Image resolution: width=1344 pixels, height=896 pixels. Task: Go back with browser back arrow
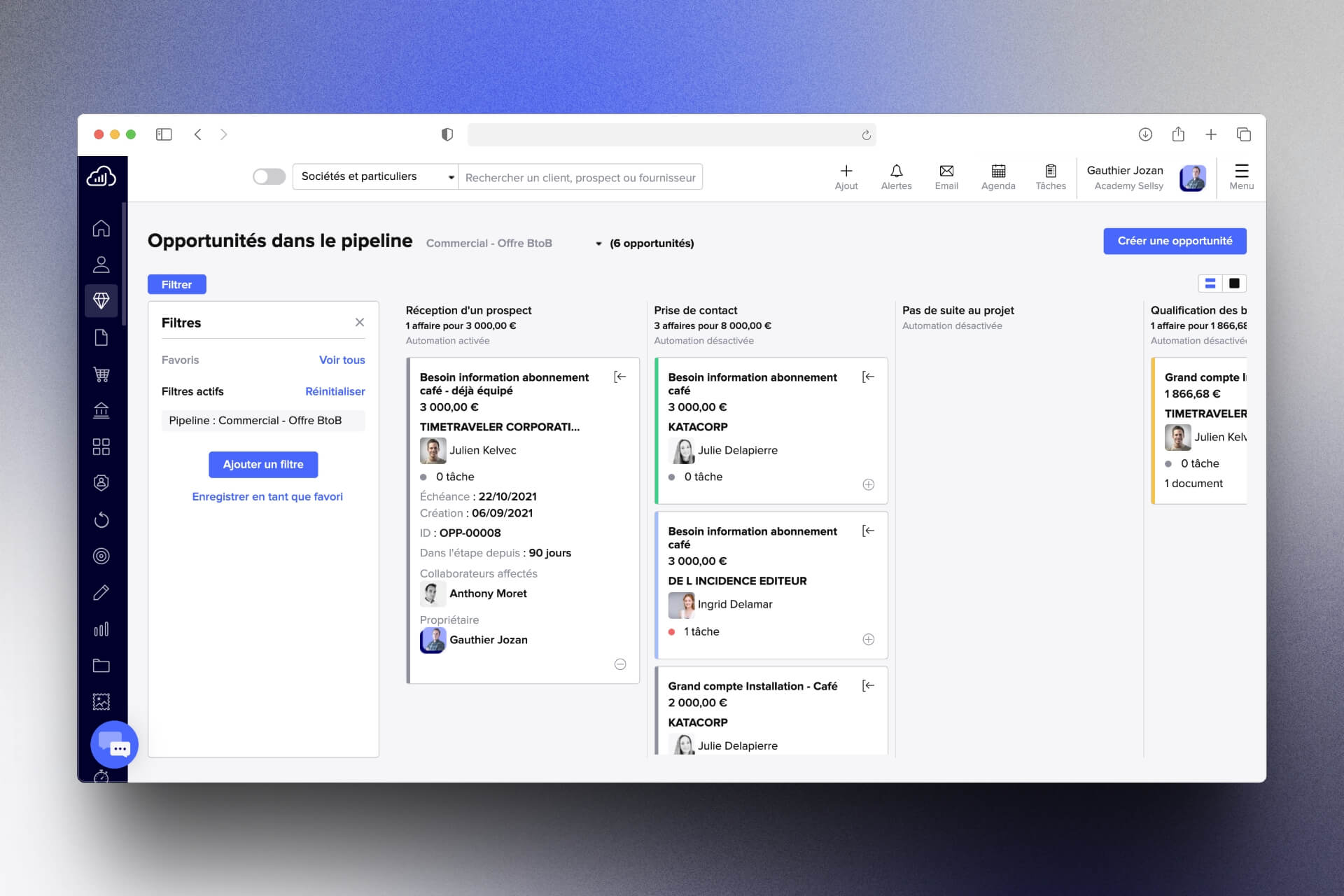click(x=198, y=134)
